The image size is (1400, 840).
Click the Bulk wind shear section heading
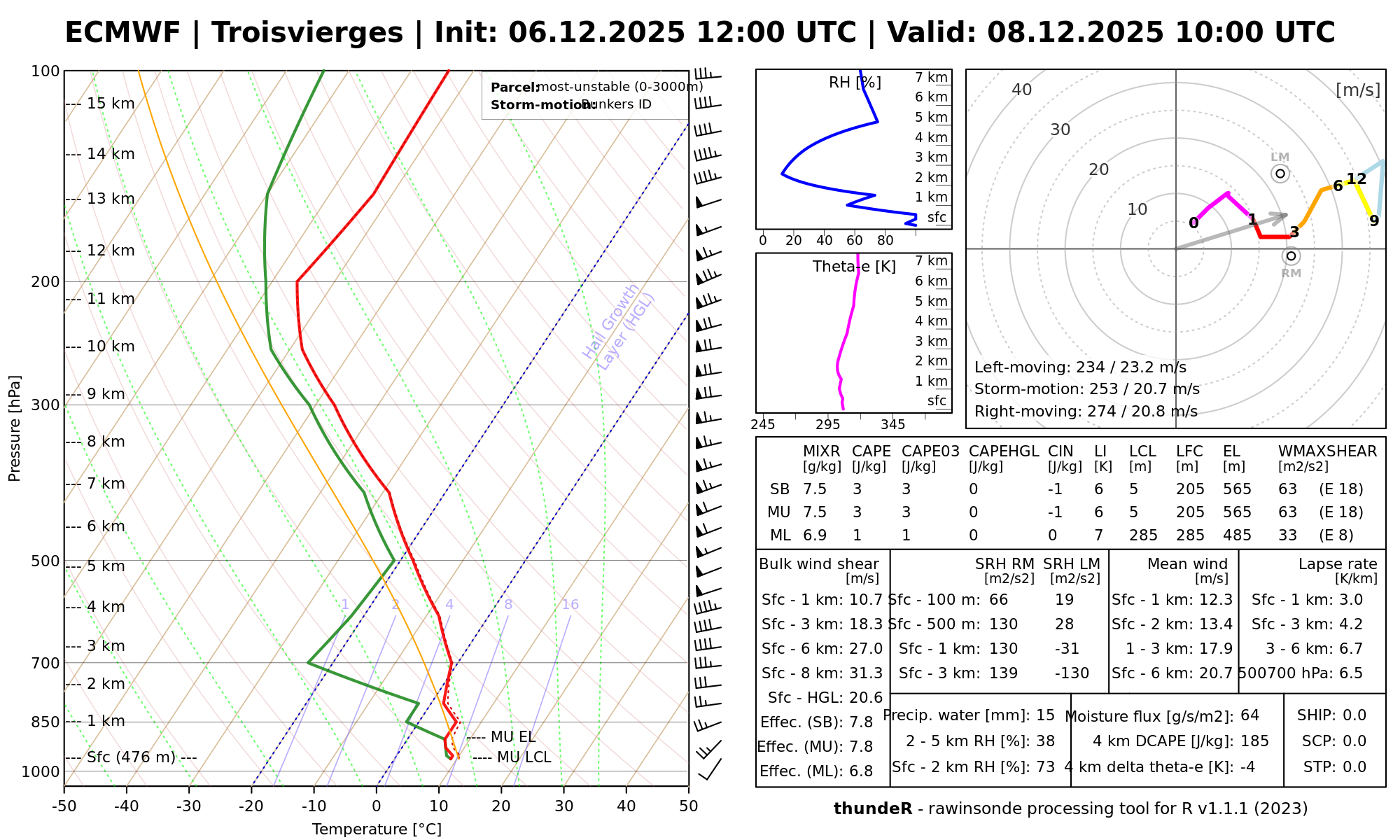pos(818,564)
